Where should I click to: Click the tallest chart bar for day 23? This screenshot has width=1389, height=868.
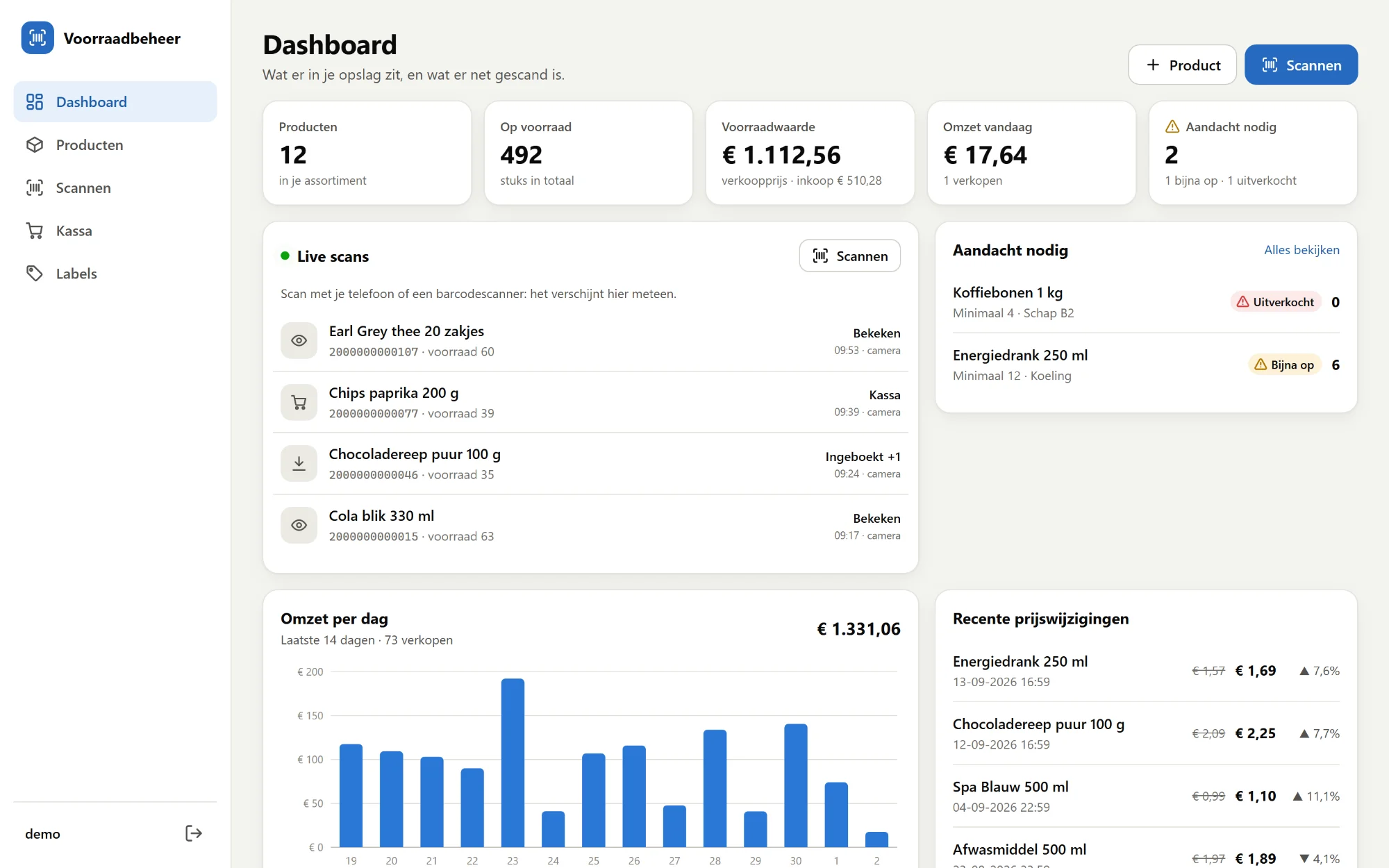click(x=513, y=762)
